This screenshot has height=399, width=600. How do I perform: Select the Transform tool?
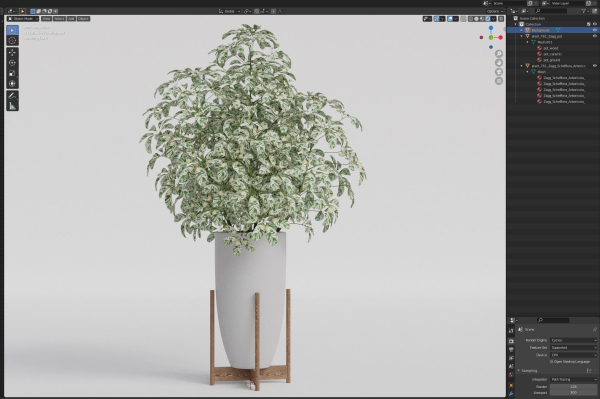coord(12,83)
